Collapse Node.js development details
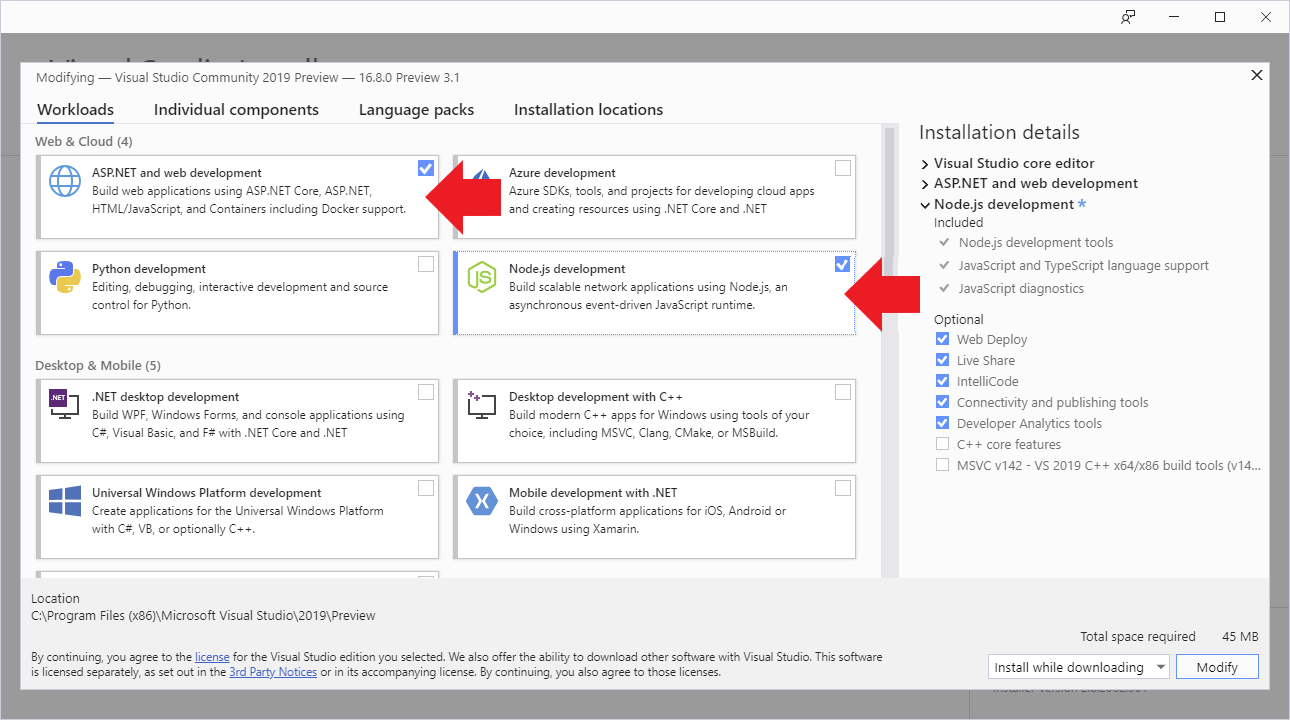1290x720 pixels. tap(925, 205)
